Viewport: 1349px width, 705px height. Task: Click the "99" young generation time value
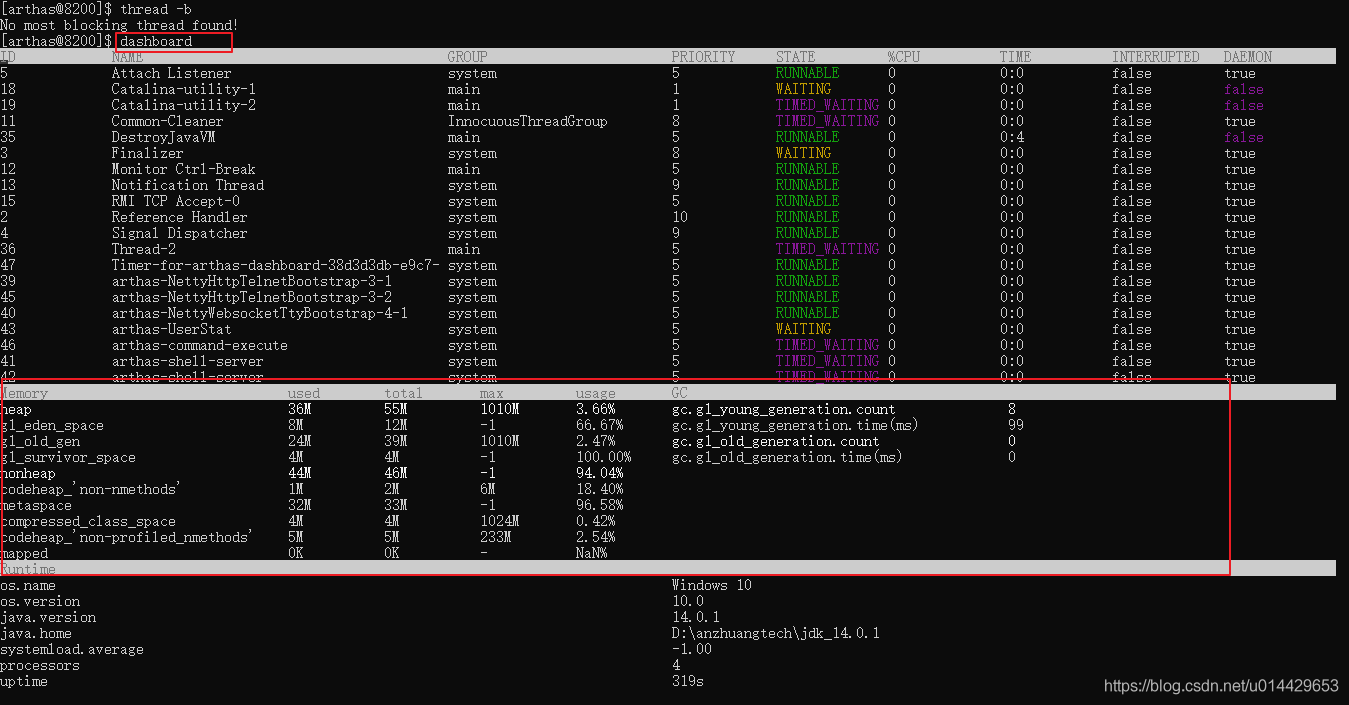pos(1015,425)
